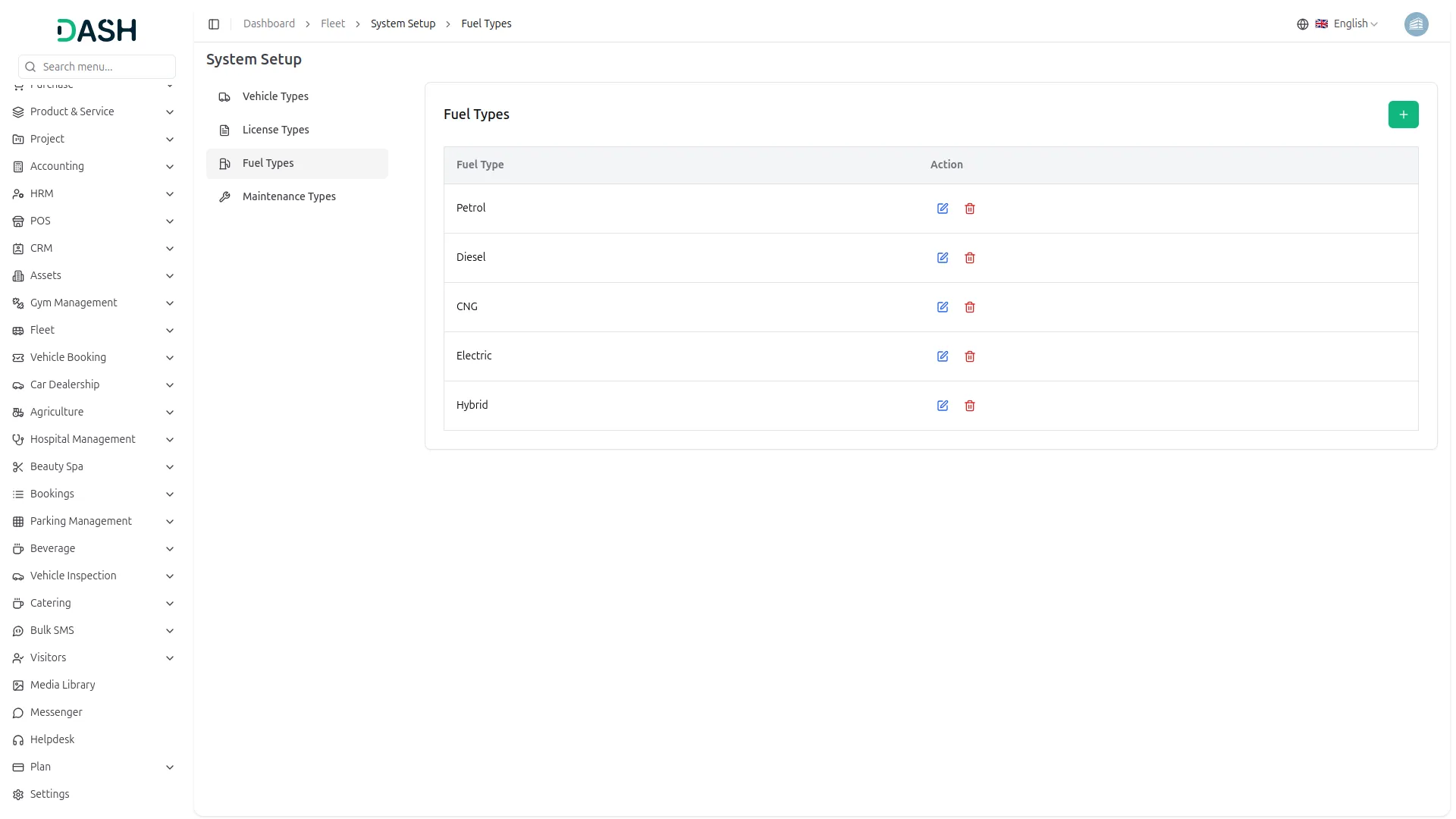Viewport: 1456px width, 819px height.
Task: Add a new fuel type
Action: click(1403, 115)
